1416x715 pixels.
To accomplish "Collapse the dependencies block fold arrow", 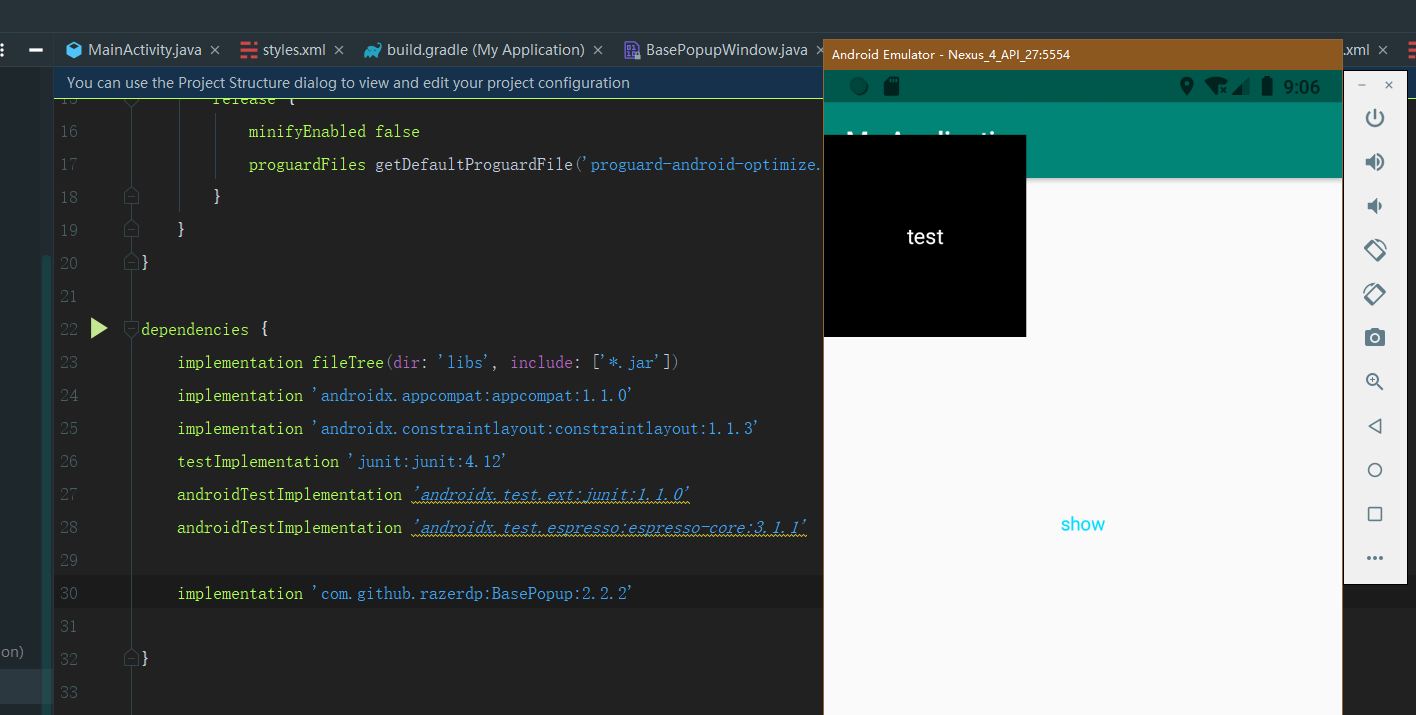I will [x=130, y=326].
